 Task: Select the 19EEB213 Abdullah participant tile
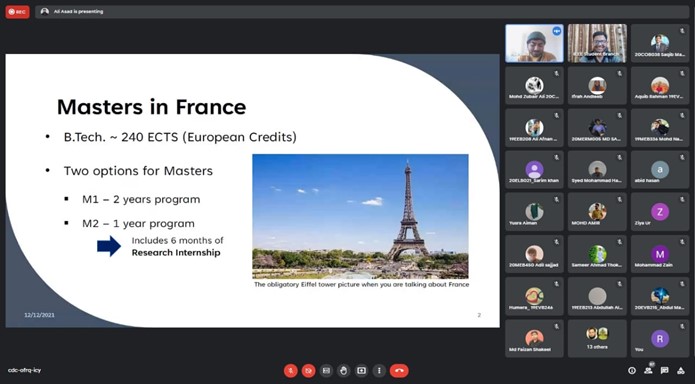[x=597, y=296]
